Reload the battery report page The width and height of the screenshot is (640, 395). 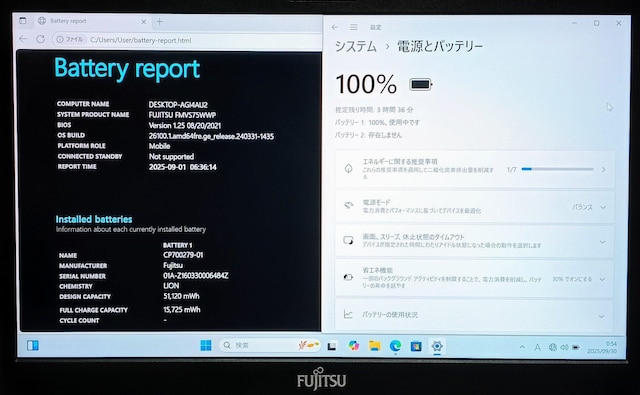point(40,39)
